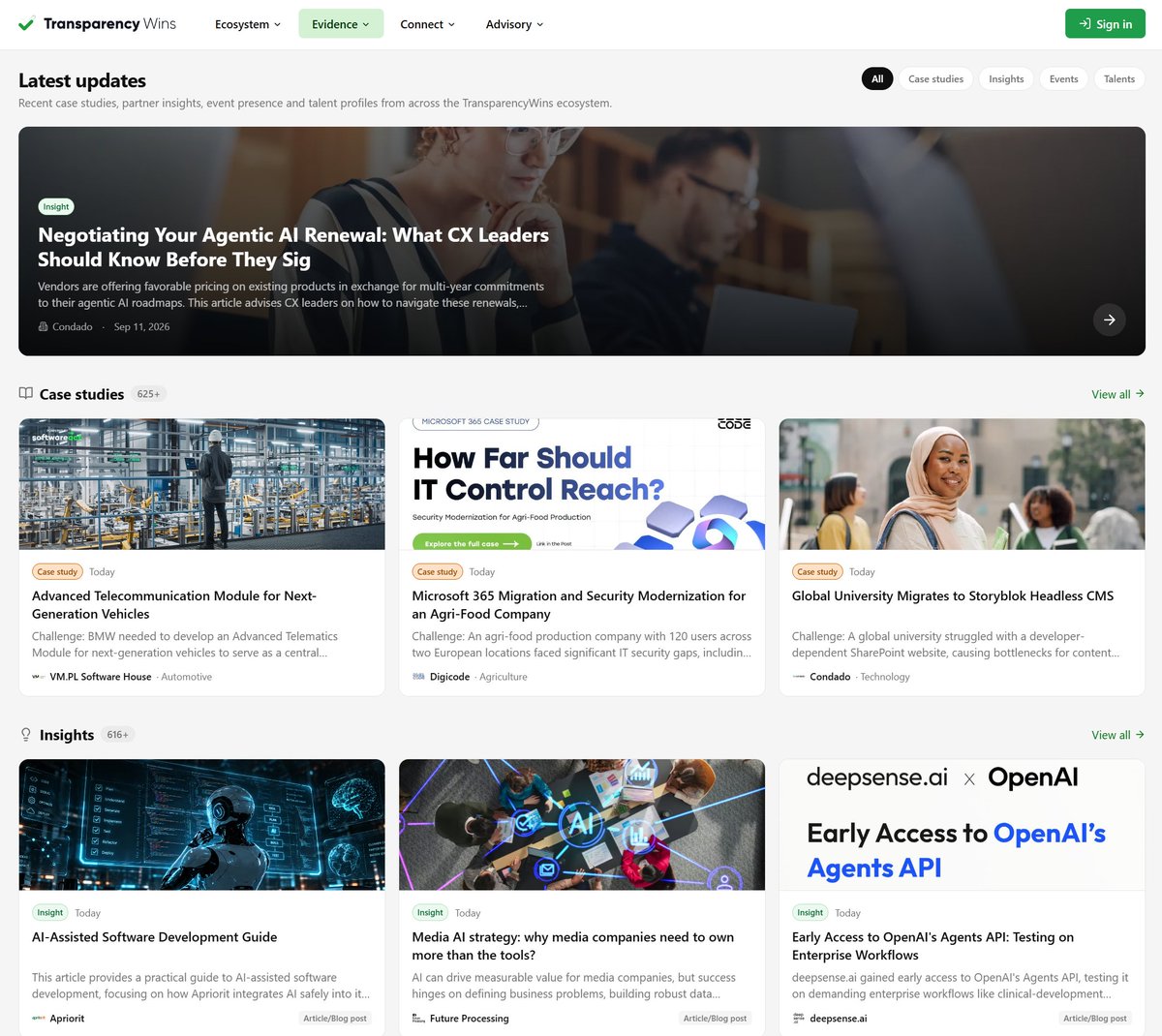Expand the Ecosystem menu

[x=248, y=24]
